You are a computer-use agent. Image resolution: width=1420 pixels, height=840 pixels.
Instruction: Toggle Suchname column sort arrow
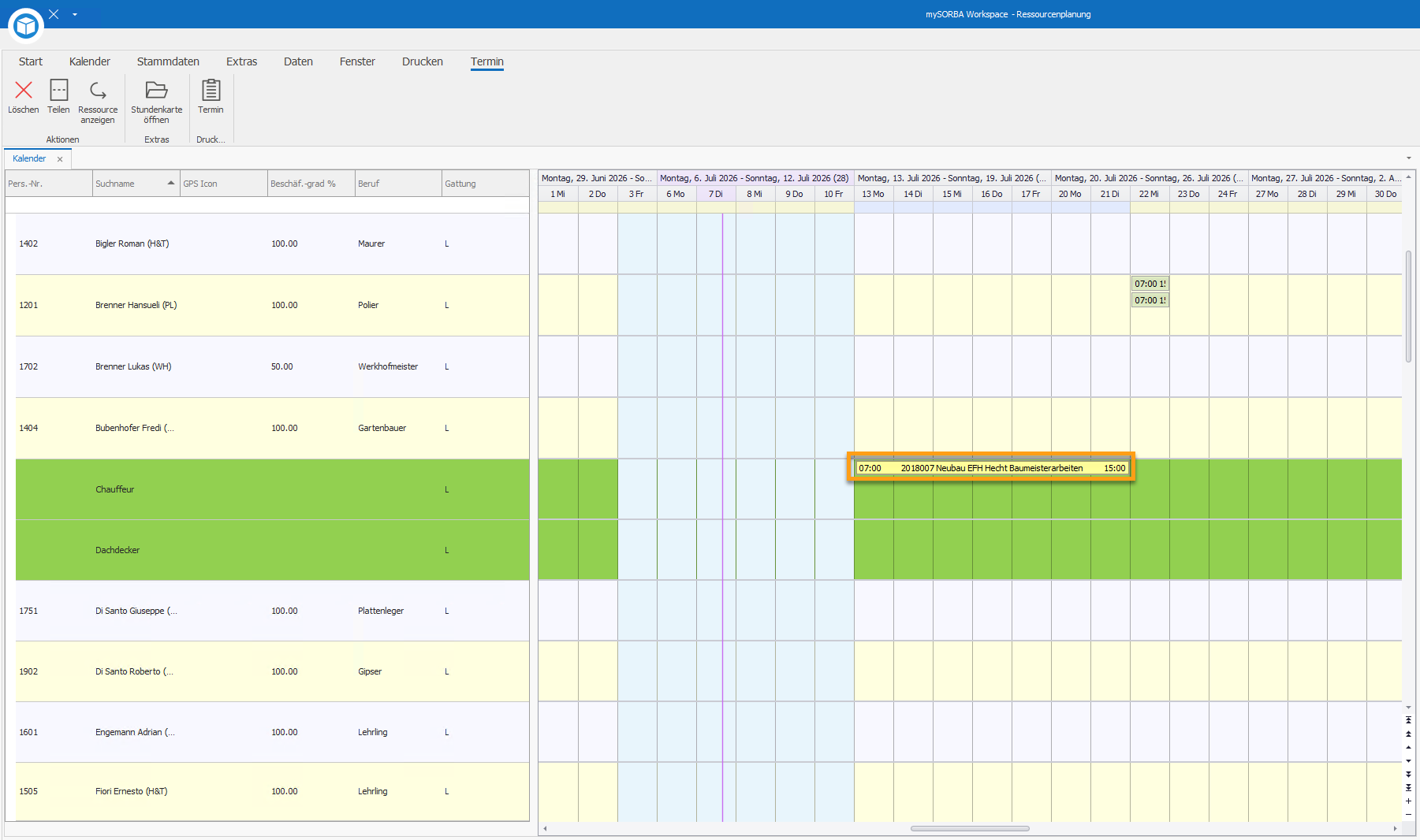tap(170, 183)
